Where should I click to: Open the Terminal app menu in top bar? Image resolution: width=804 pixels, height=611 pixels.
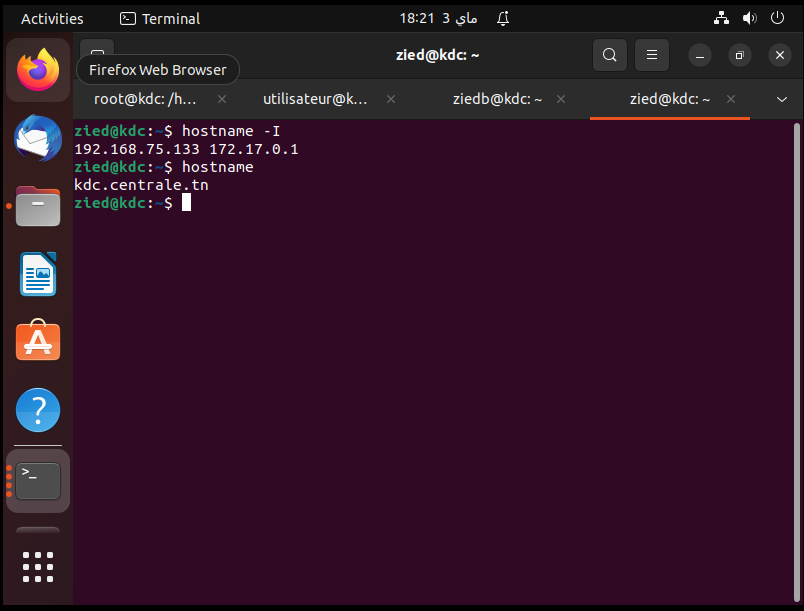(160, 19)
